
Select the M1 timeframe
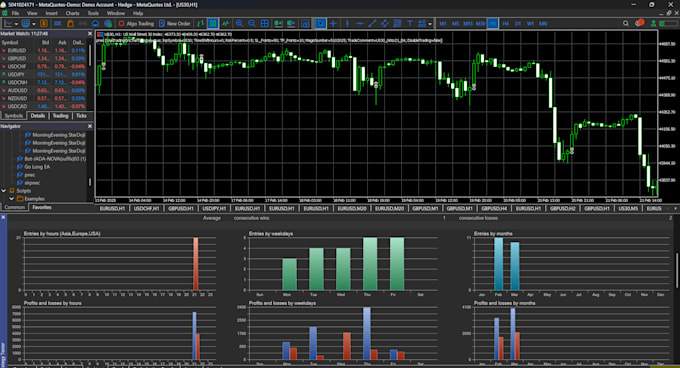pos(443,23)
